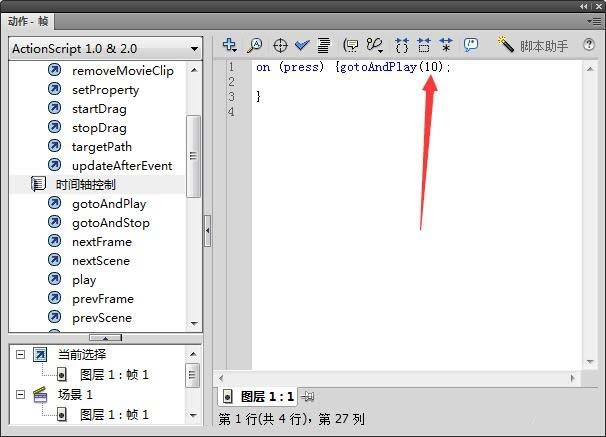Click line number 3 in the gutter
The height and width of the screenshot is (437, 606).
point(231,97)
